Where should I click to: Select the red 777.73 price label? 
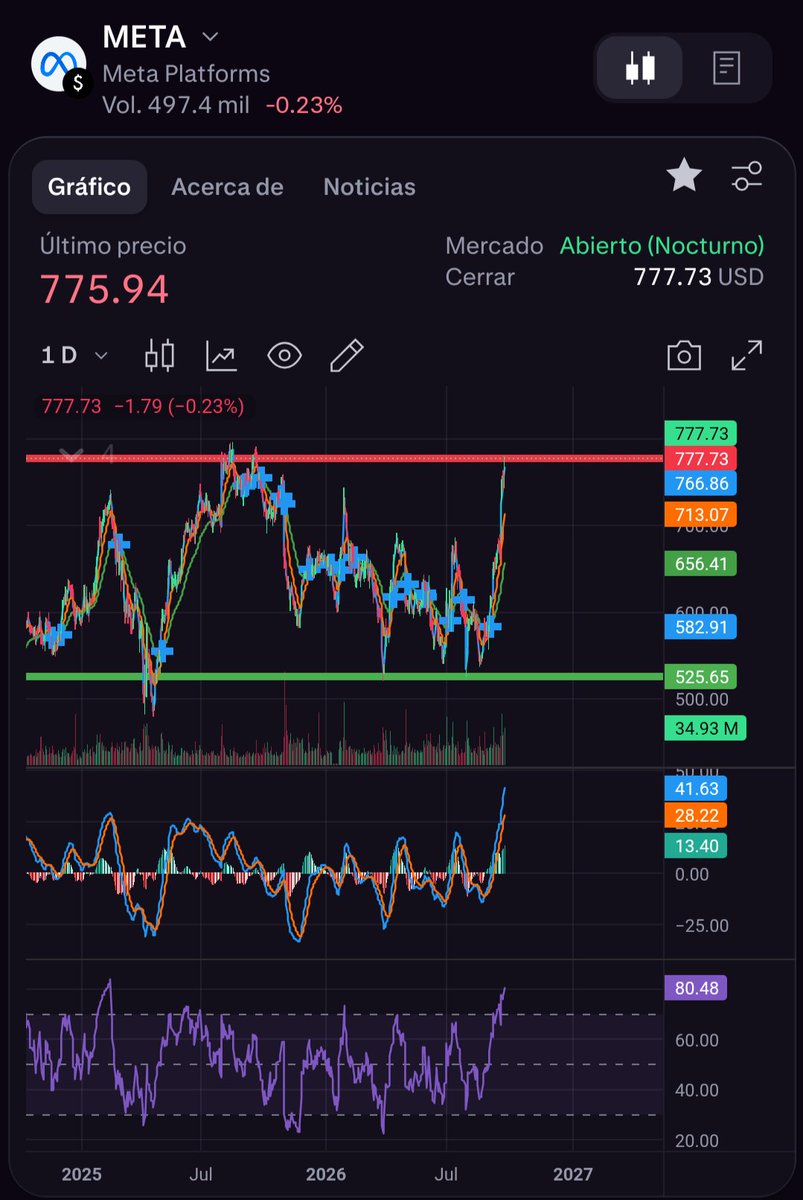pos(700,458)
